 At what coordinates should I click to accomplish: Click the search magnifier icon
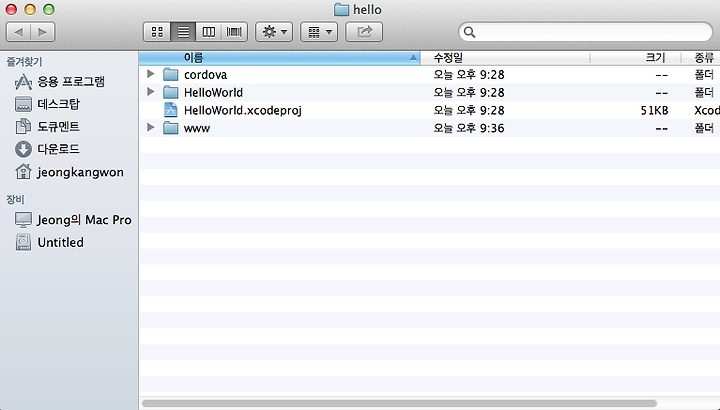[x=469, y=32]
